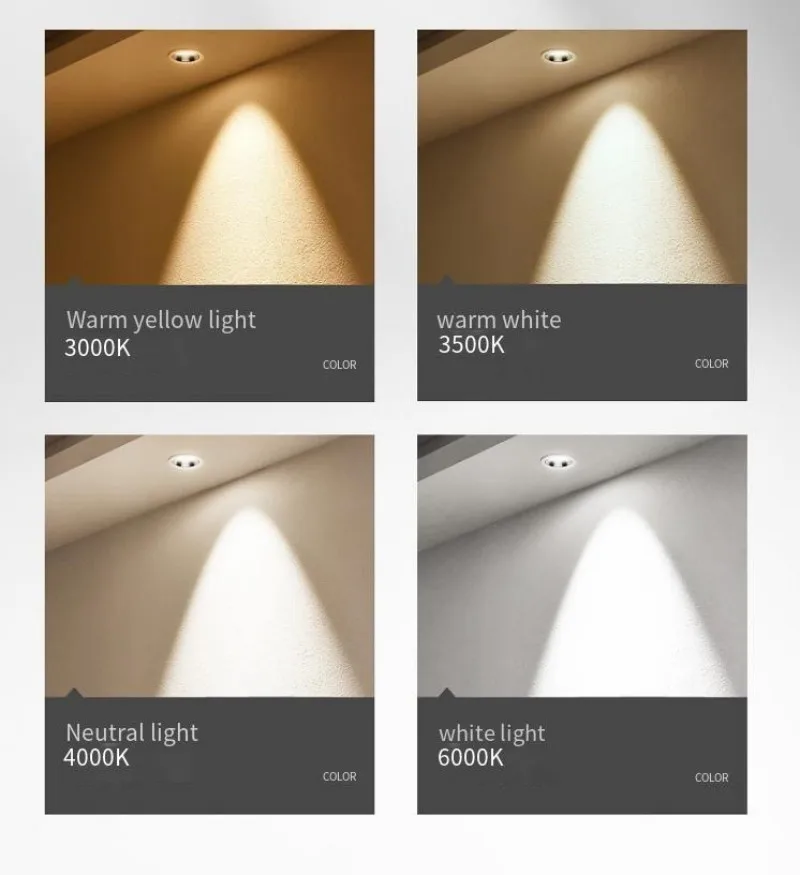Select the white light heading

tap(491, 733)
